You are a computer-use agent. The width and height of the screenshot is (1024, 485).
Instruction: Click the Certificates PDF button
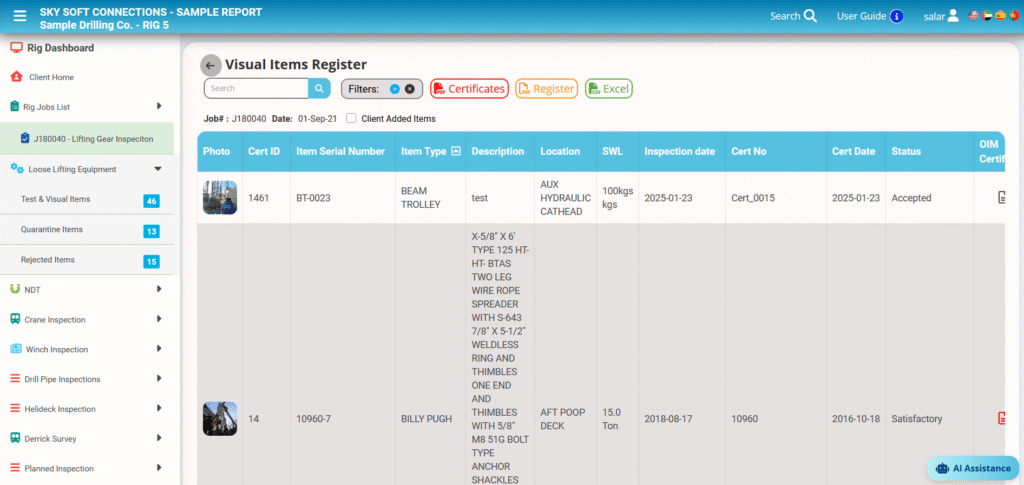[469, 89]
